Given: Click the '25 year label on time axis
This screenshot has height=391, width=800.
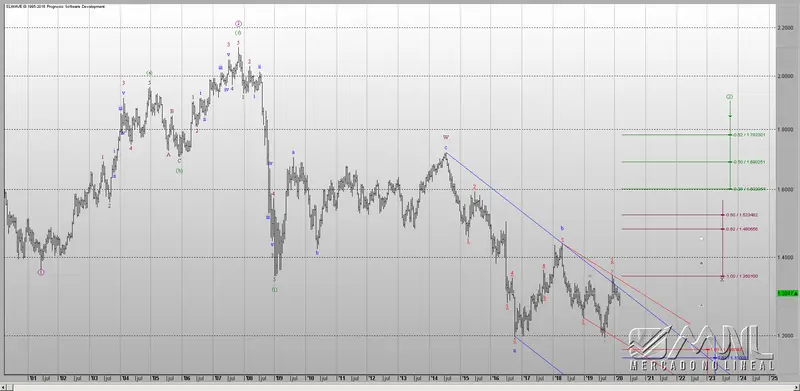Looking at the screenshot, I should (x=773, y=379).
